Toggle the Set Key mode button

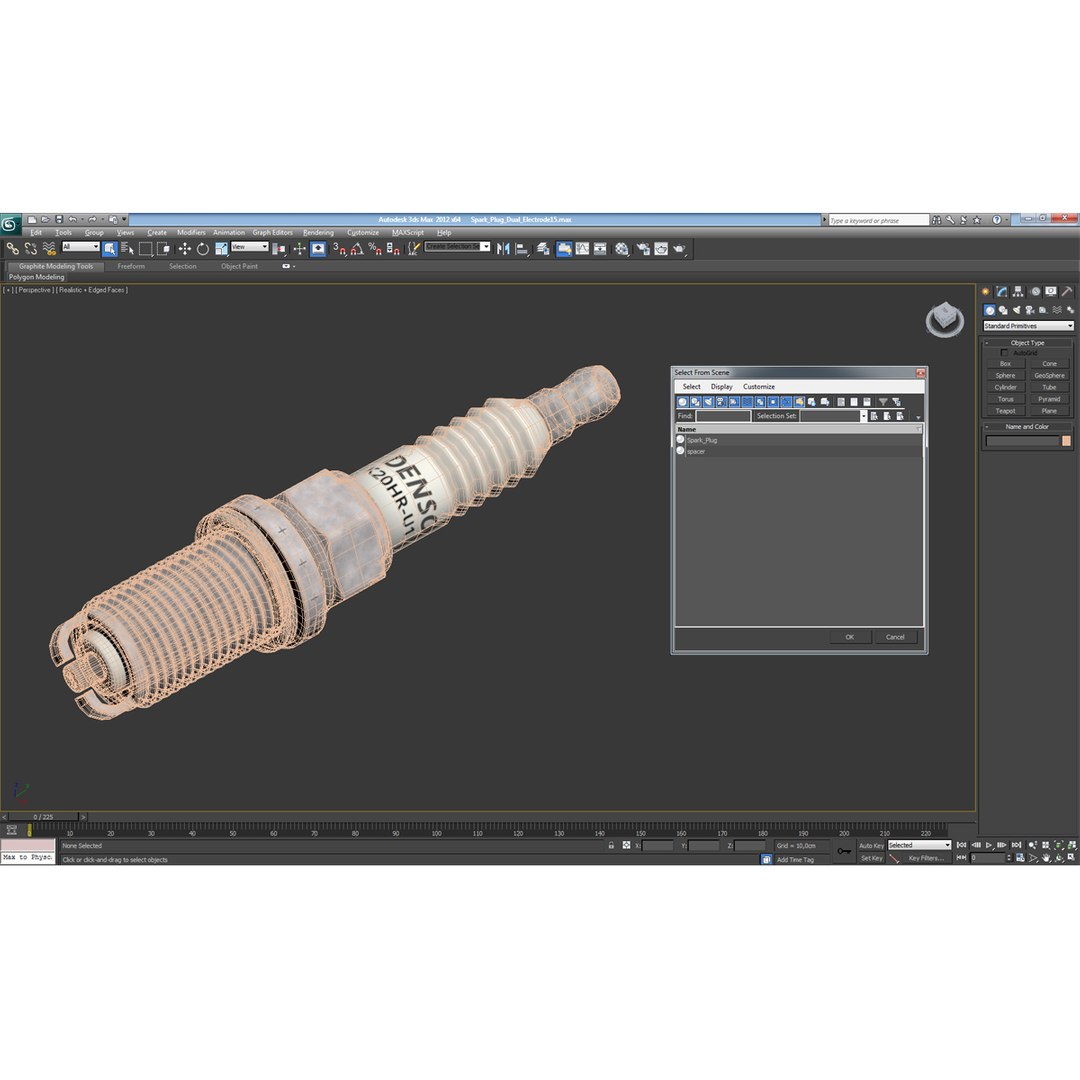[871, 858]
